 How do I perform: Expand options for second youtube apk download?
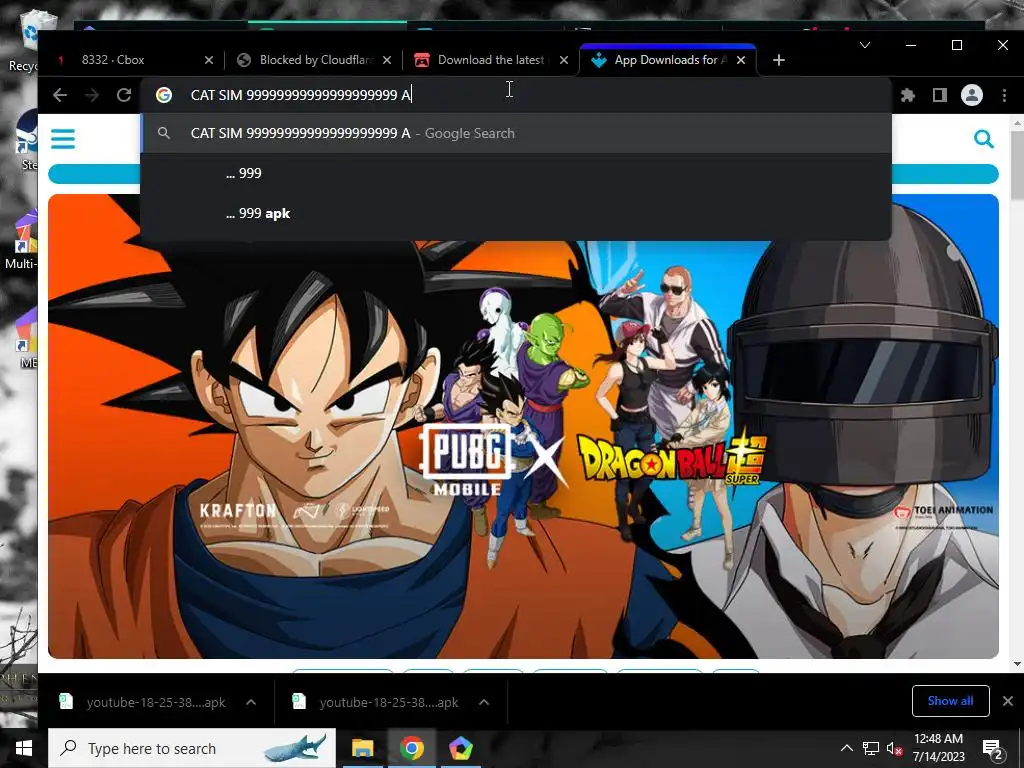tap(484, 702)
